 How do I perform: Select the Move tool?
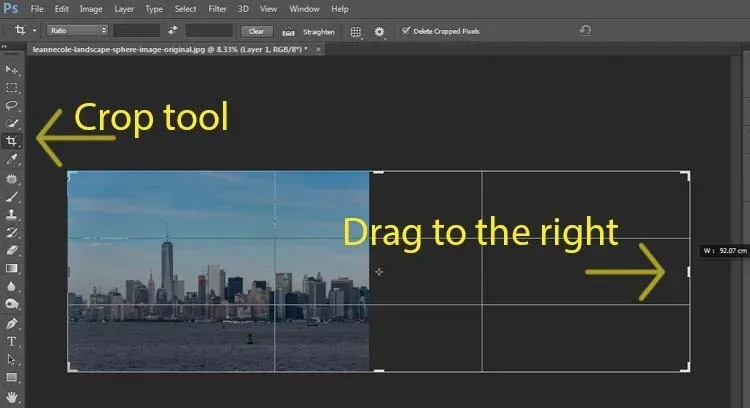pyautogui.click(x=12, y=69)
